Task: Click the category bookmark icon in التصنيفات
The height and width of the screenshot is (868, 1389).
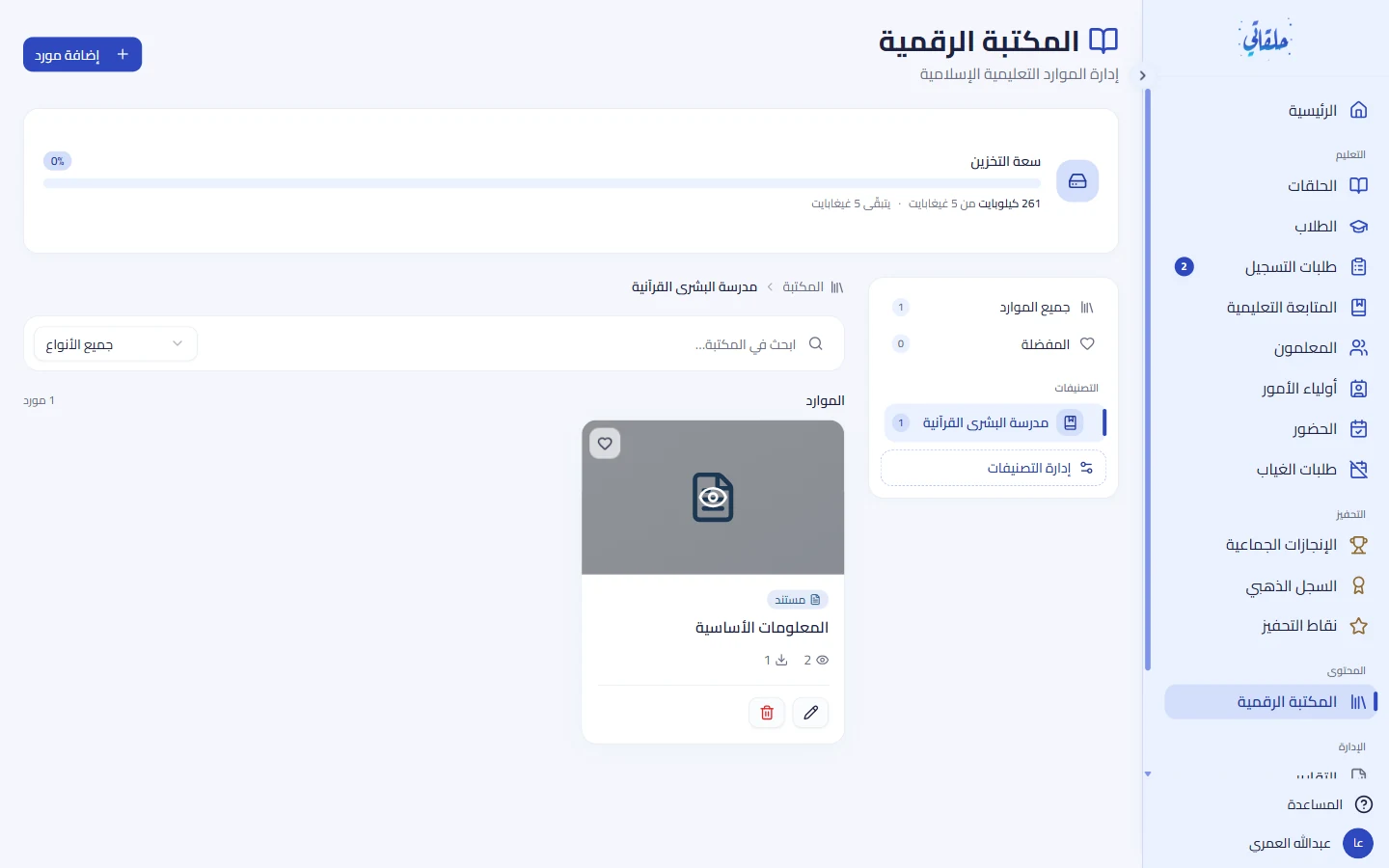Action: point(1070,422)
